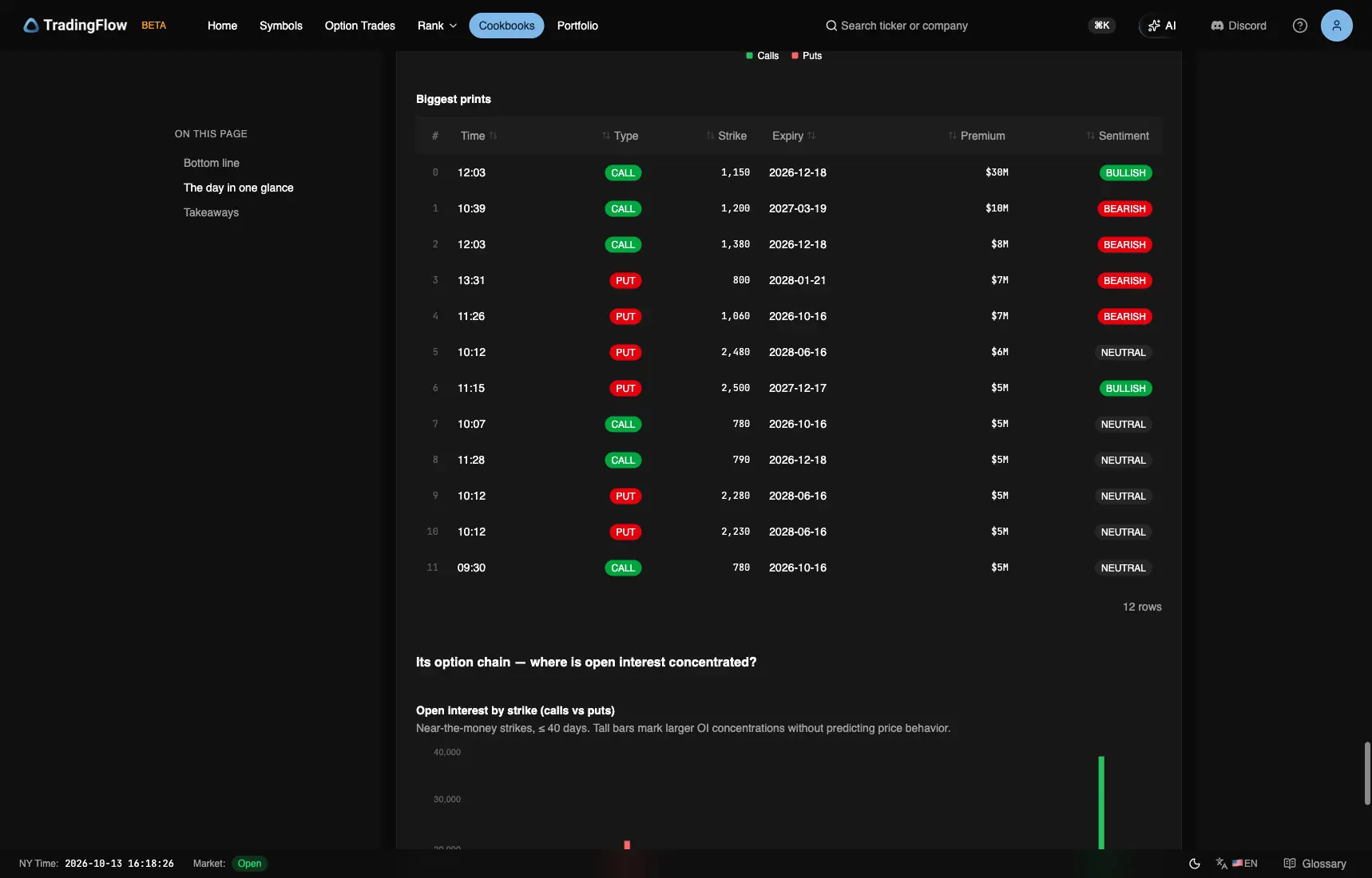1372x878 pixels.
Task: Toggle dark mode moon icon
Action: 1195,864
